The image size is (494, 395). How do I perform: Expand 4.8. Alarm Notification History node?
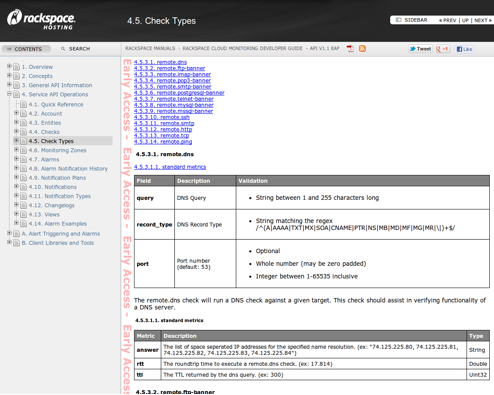tap(16, 168)
